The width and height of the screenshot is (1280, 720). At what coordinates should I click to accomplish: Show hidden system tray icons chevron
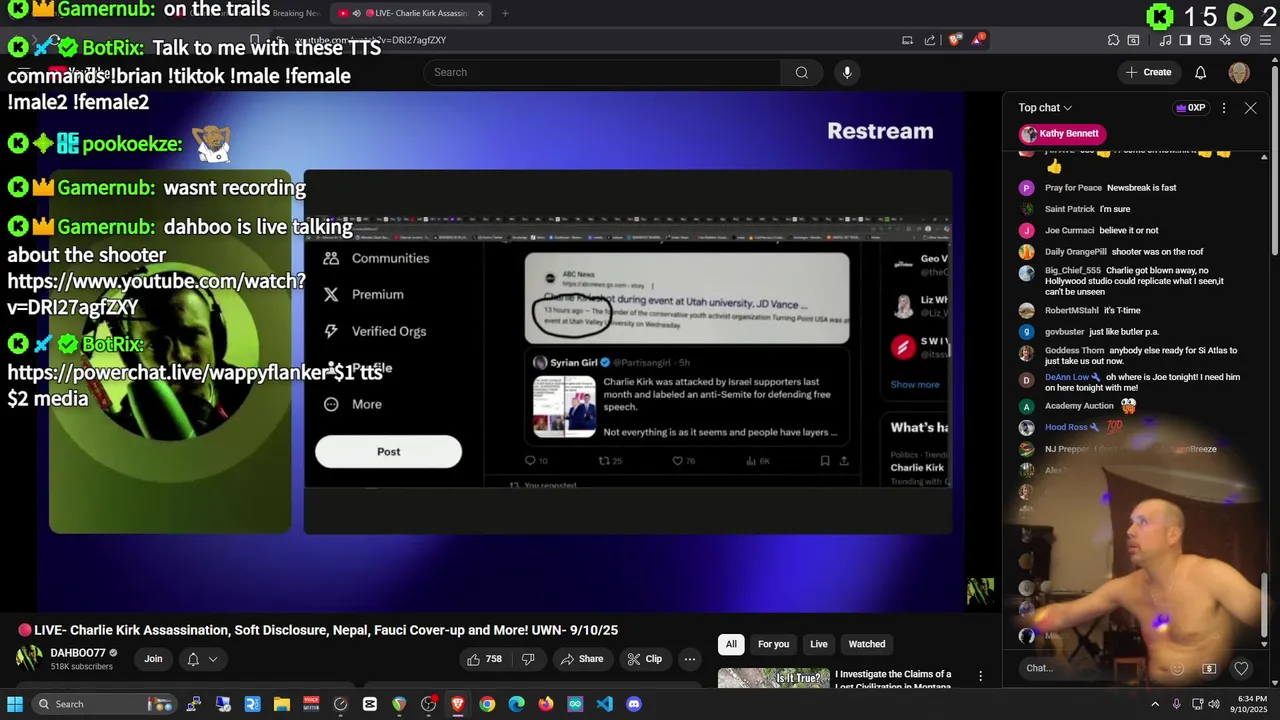(x=1155, y=704)
